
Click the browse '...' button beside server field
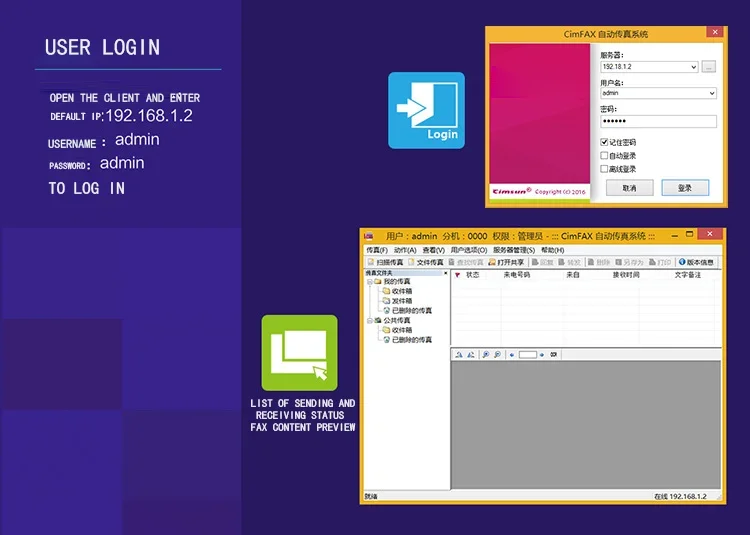(x=708, y=67)
